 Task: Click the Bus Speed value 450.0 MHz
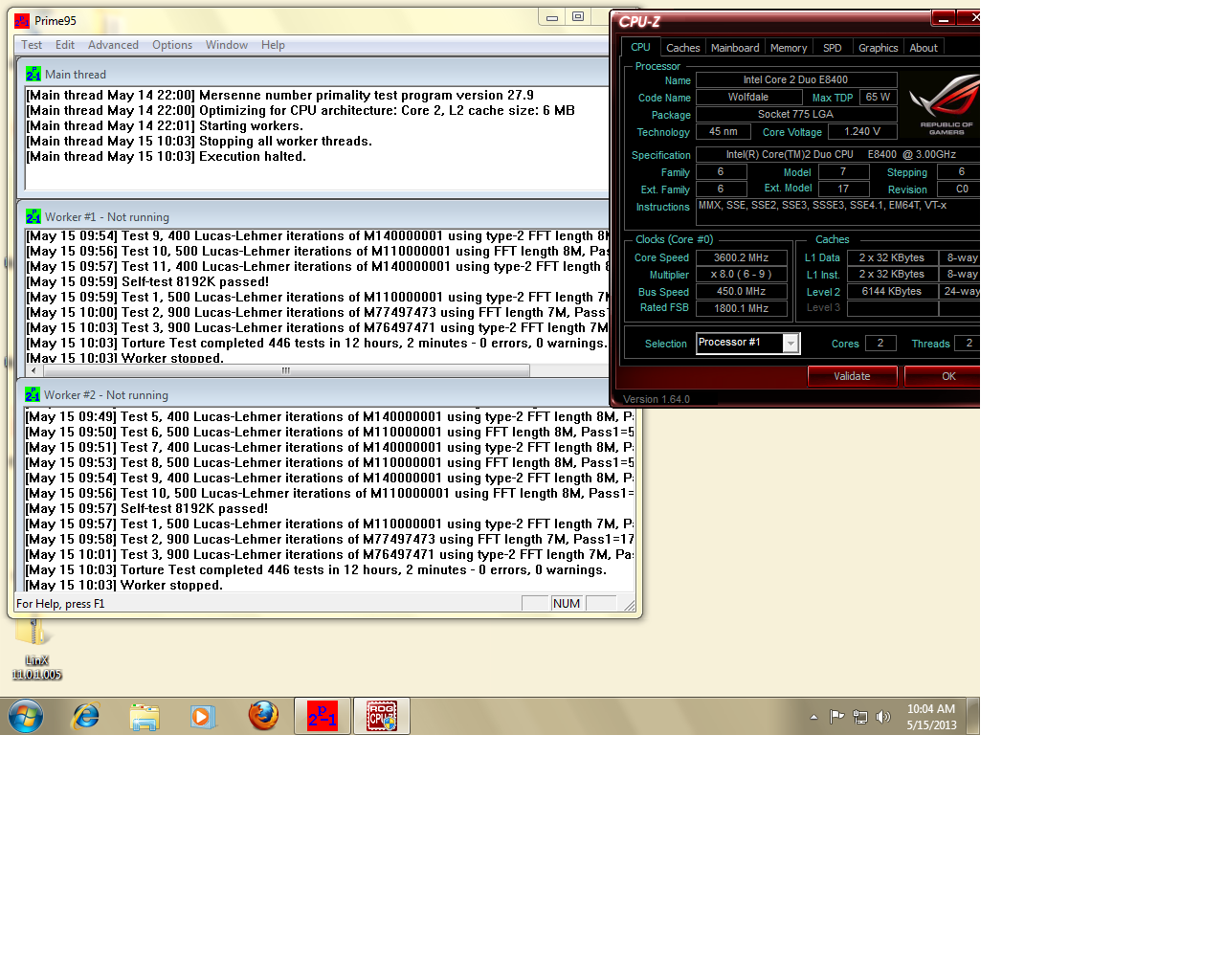(742, 292)
